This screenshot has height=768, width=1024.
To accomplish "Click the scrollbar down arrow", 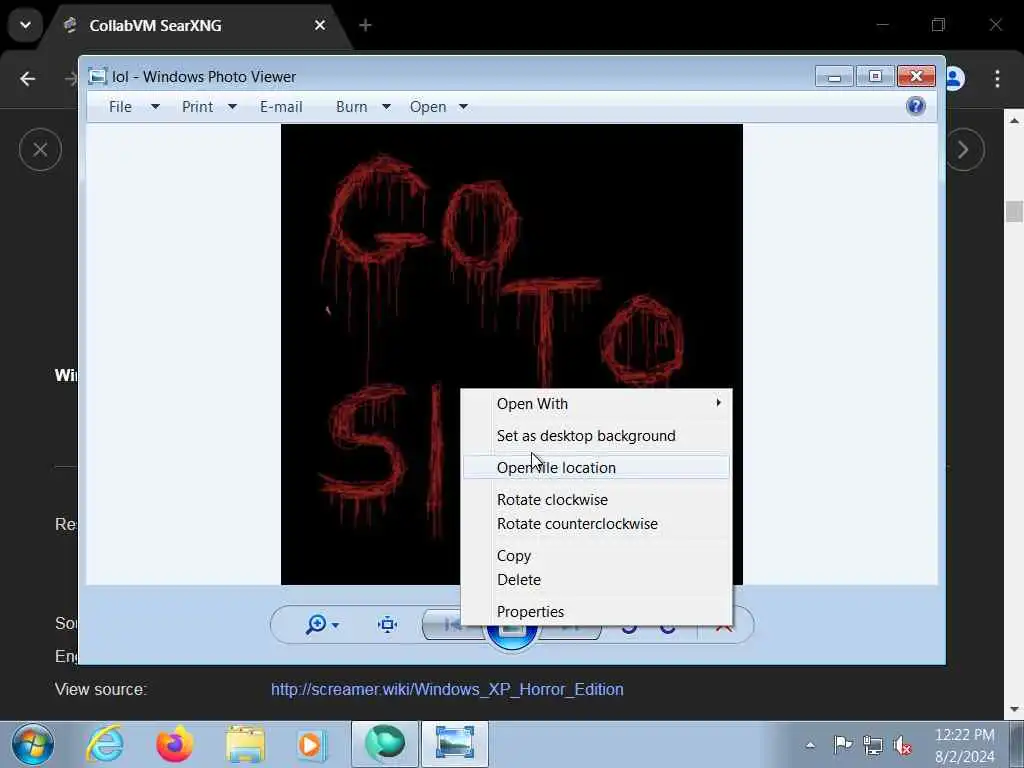I will [1014, 709].
